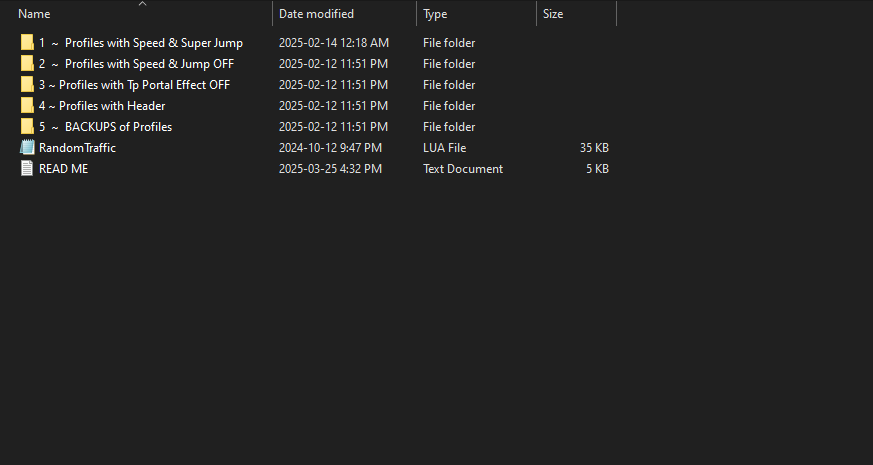
Task: Click the 35 KB size of RandomTraffic
Action: [594, 148]
